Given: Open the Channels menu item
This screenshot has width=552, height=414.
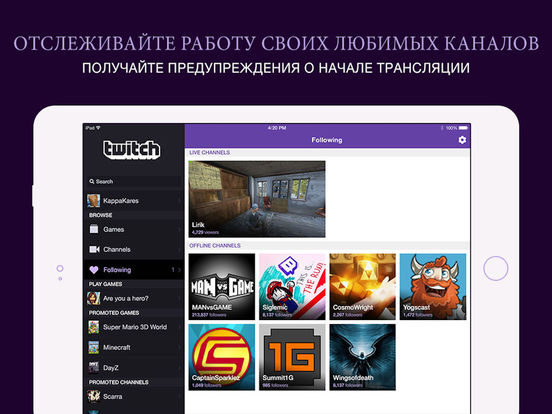Looking at the screenshot, I should (134, 250).
